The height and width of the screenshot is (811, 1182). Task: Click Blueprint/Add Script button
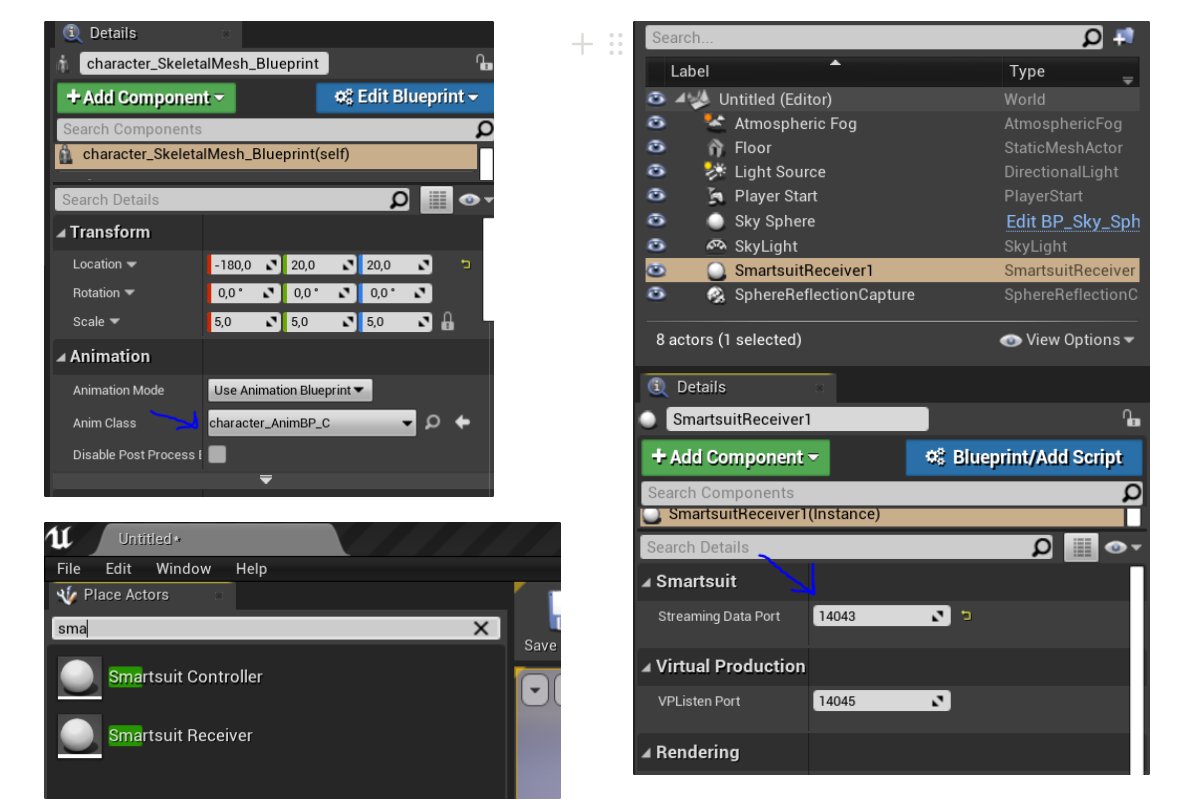[x=1024, y=458]
